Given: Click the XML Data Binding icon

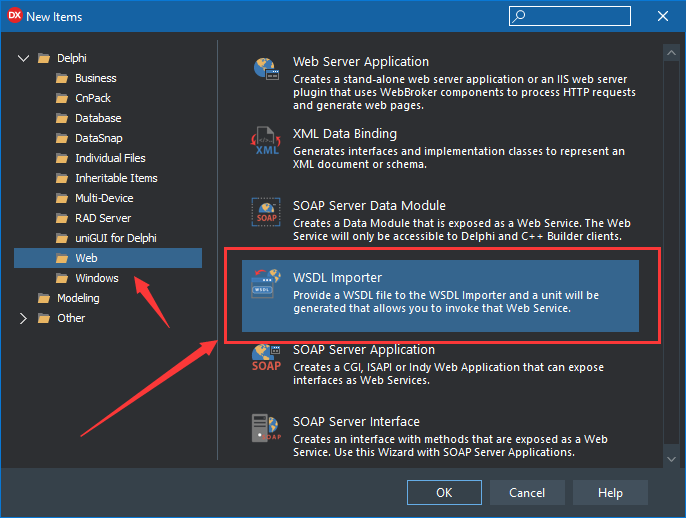Looking at the screenshot, I should pos(266,141).
